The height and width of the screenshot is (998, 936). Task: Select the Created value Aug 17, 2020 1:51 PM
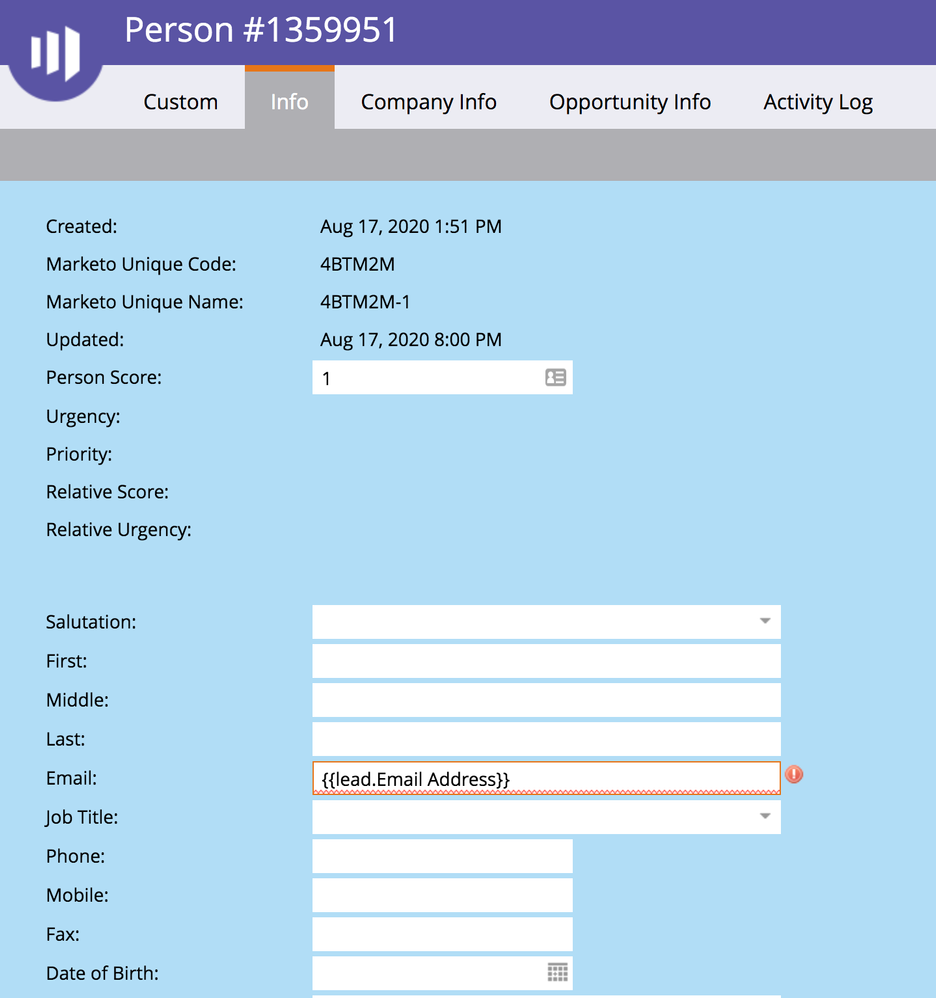tap(410, 227)
